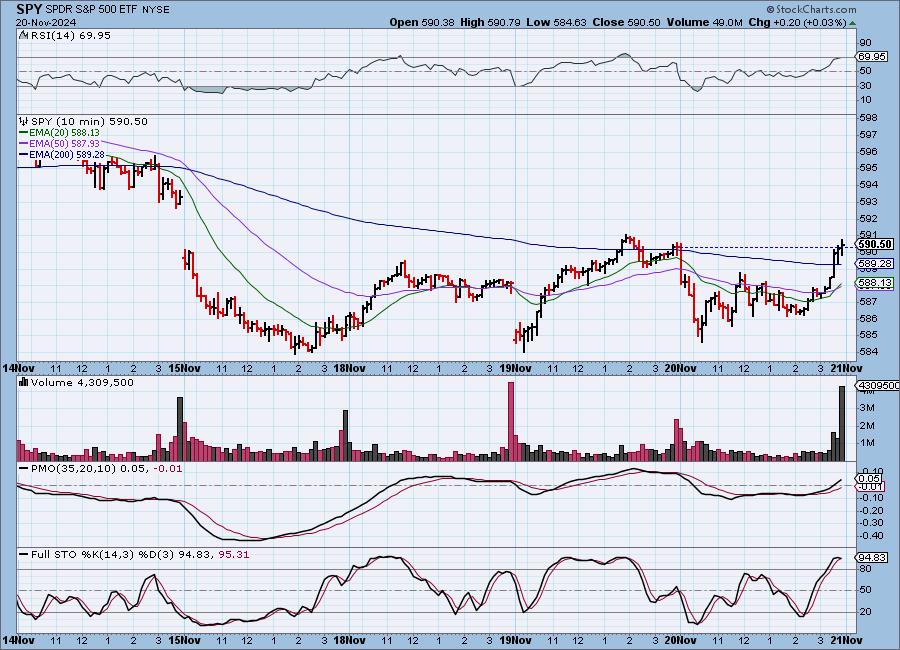Viewport: 900px width, 650px height.
Task: Click the dark blue EMA(200) line swatch
Action: coord(24,154)
